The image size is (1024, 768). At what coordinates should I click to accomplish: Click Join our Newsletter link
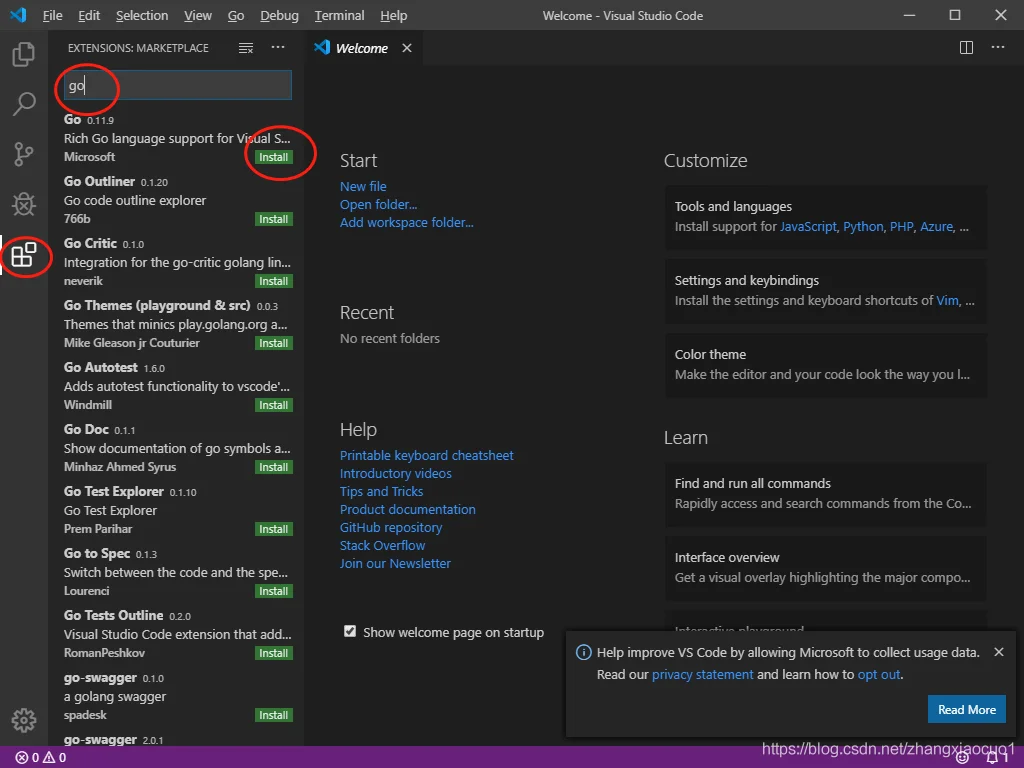click(395, 563)
